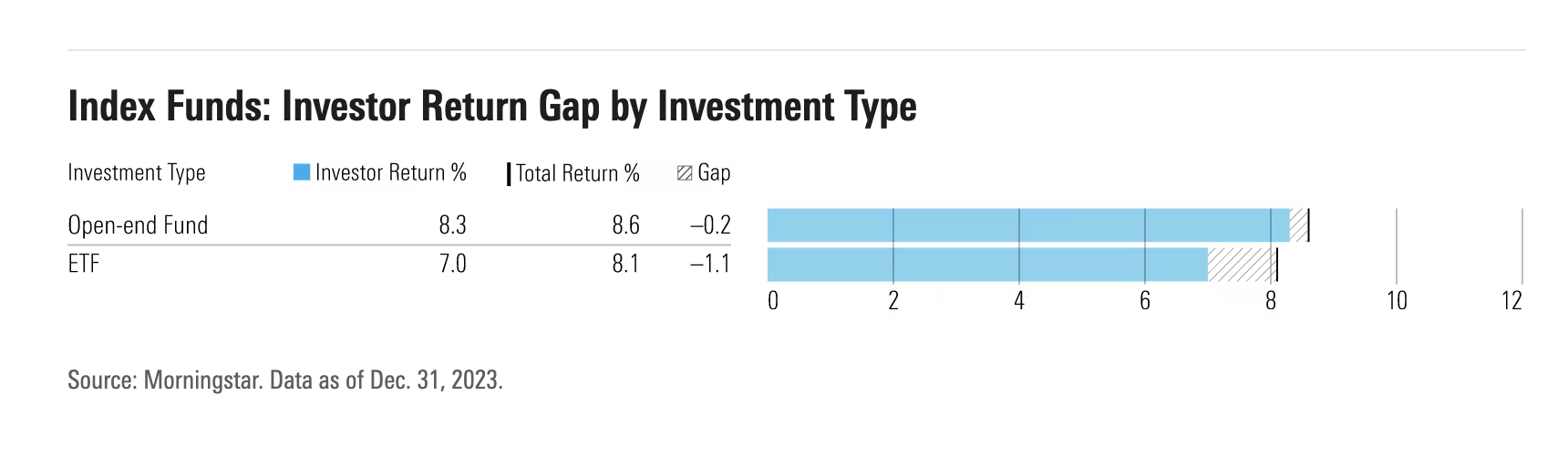Viewport: 1568px width, 458px height.
Task: Click the ETF total return marker line
Action: coord(1277,265)
